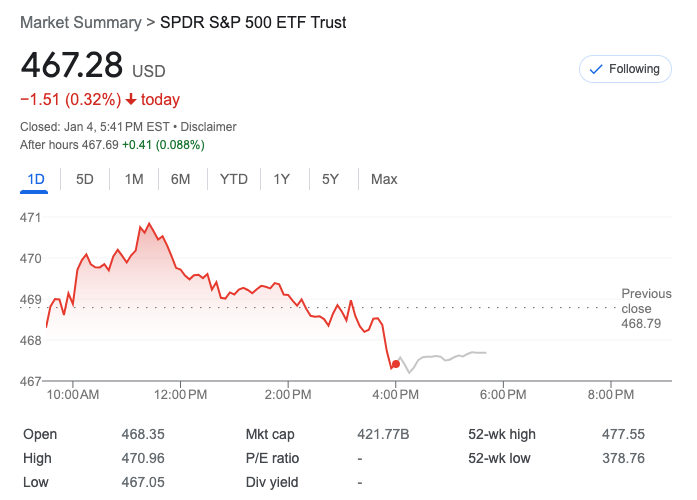
Task: Click the Following checkmark icon
Action: click(596, 69)
